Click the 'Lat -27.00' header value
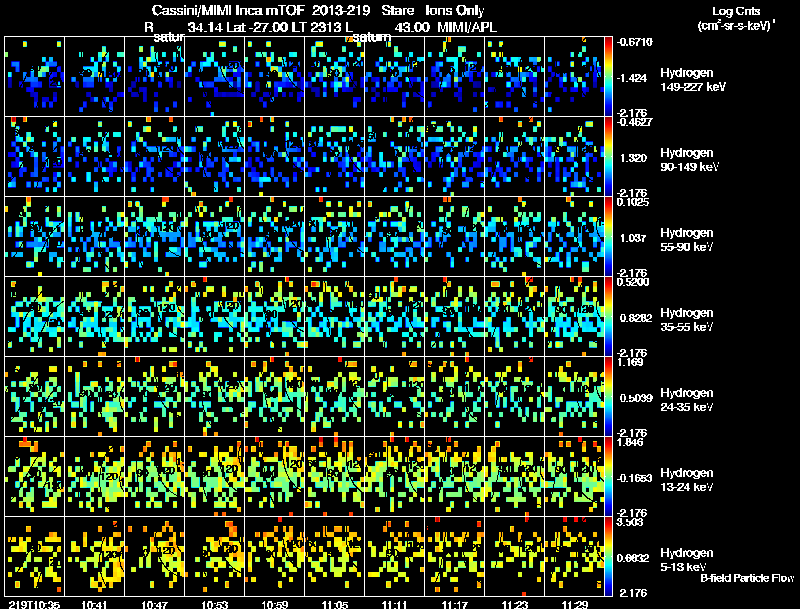The width and height of the screenshot is (800, 609). point(257,28)
